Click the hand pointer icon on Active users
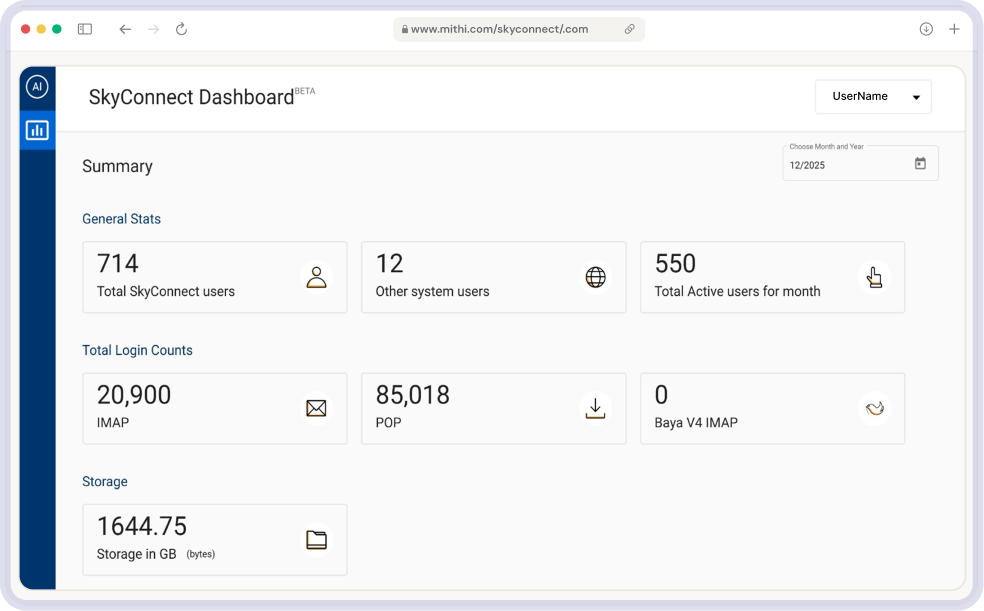 click(x=874, y=277)
